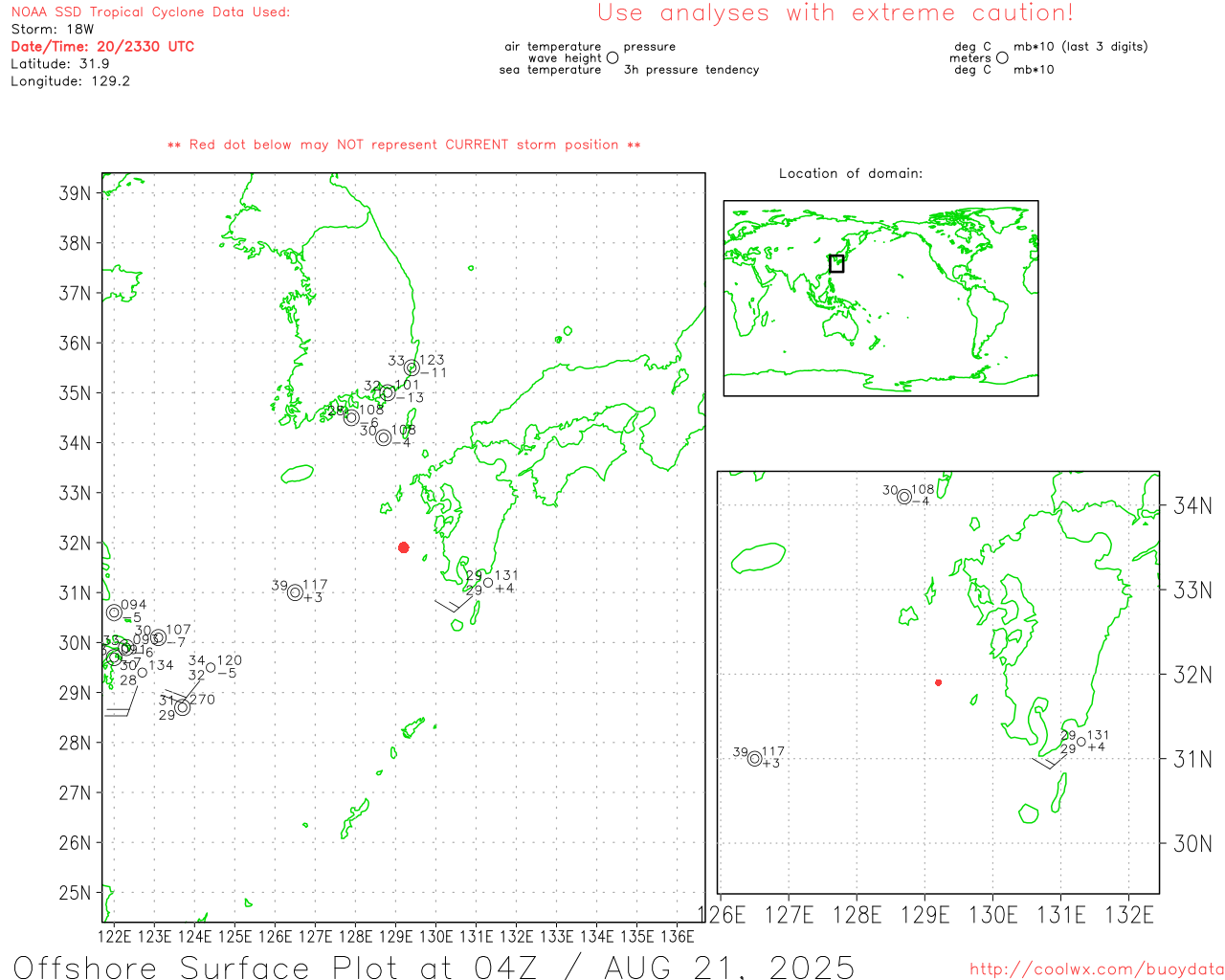Screen dimensions: 1225x980
Task: Click the 34N label on the inset map
Action: (1193, 506)
